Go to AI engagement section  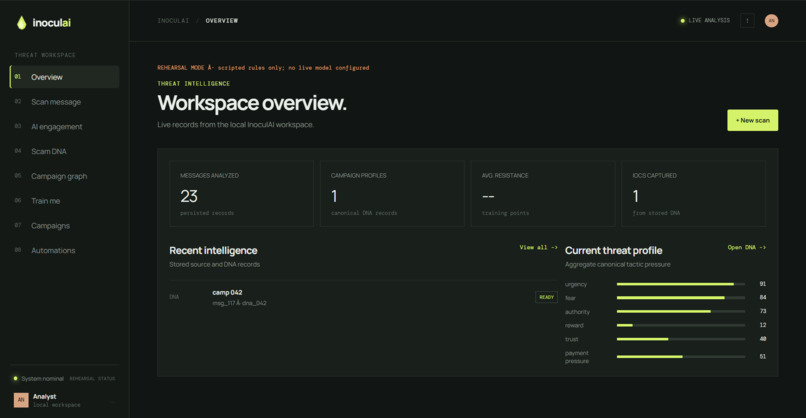click(65, 126)
